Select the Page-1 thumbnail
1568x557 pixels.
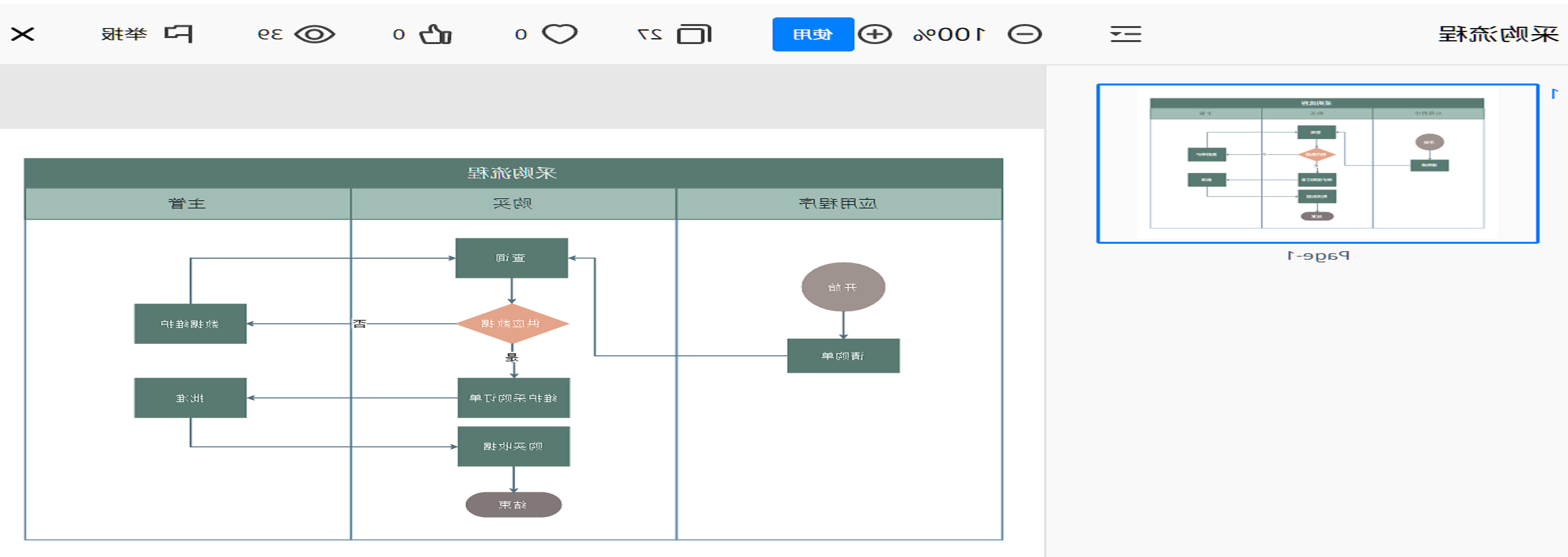click(1317, 164)
